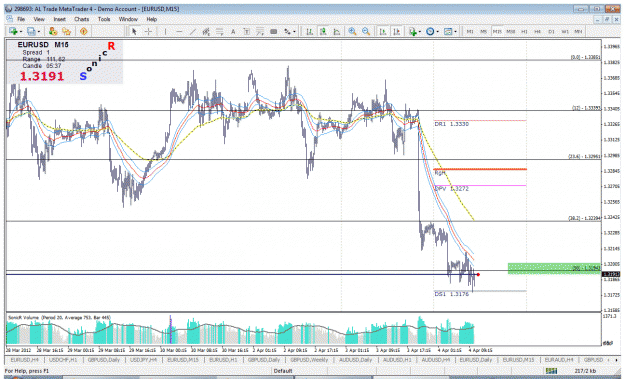Switch to the EURAUD,H4 chart tab

click(558, 360)
